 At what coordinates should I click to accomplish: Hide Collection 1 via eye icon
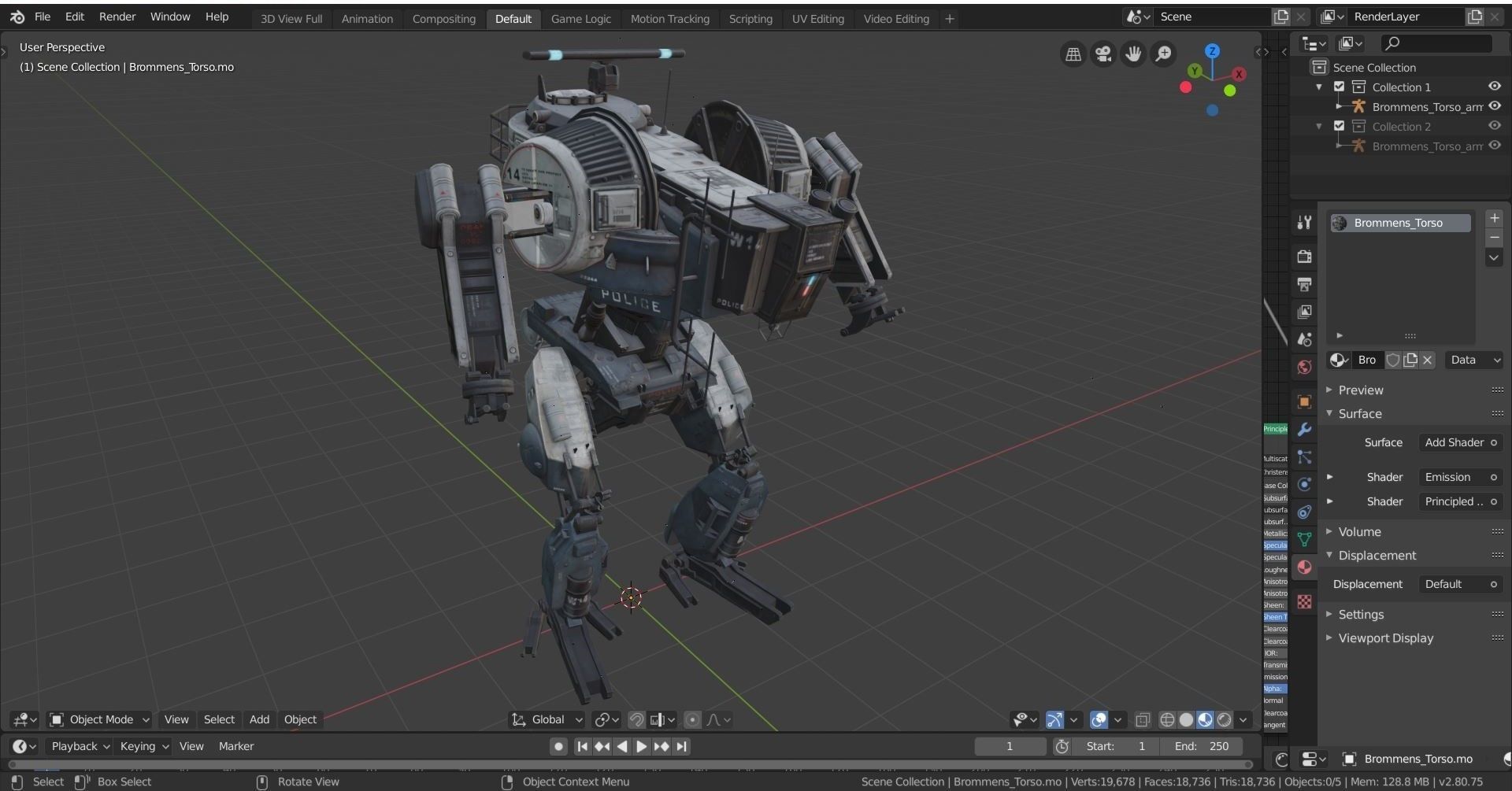click(1494, 87)
